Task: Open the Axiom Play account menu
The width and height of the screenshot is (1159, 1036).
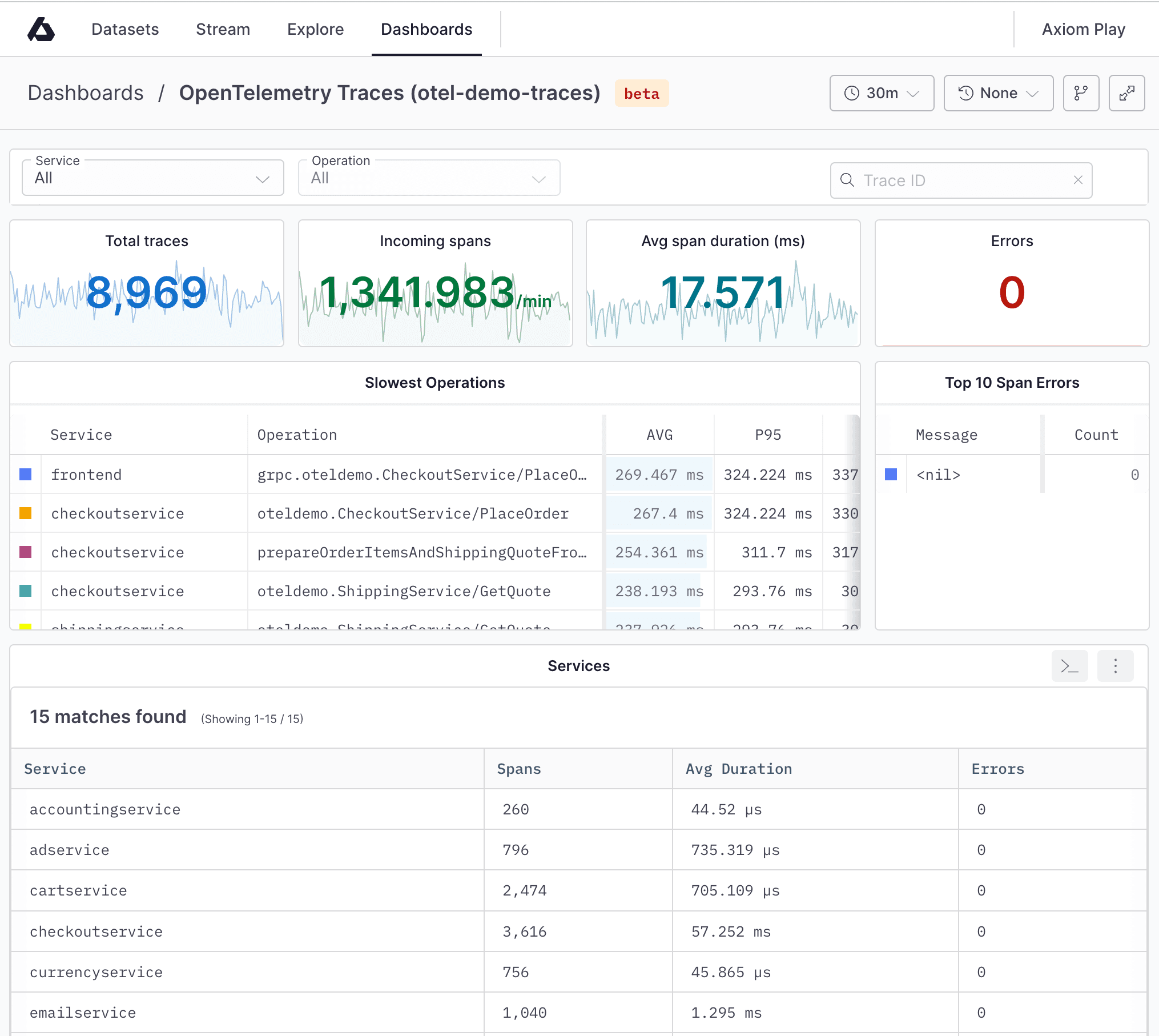Action: pos(1083,29)
